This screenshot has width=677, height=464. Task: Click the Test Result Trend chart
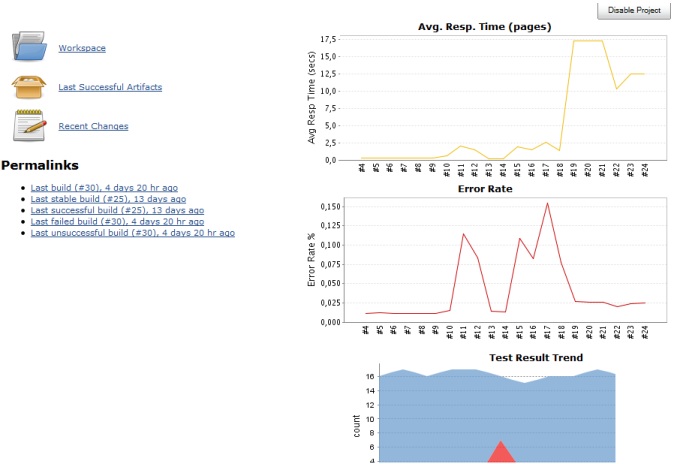[486, 408]
